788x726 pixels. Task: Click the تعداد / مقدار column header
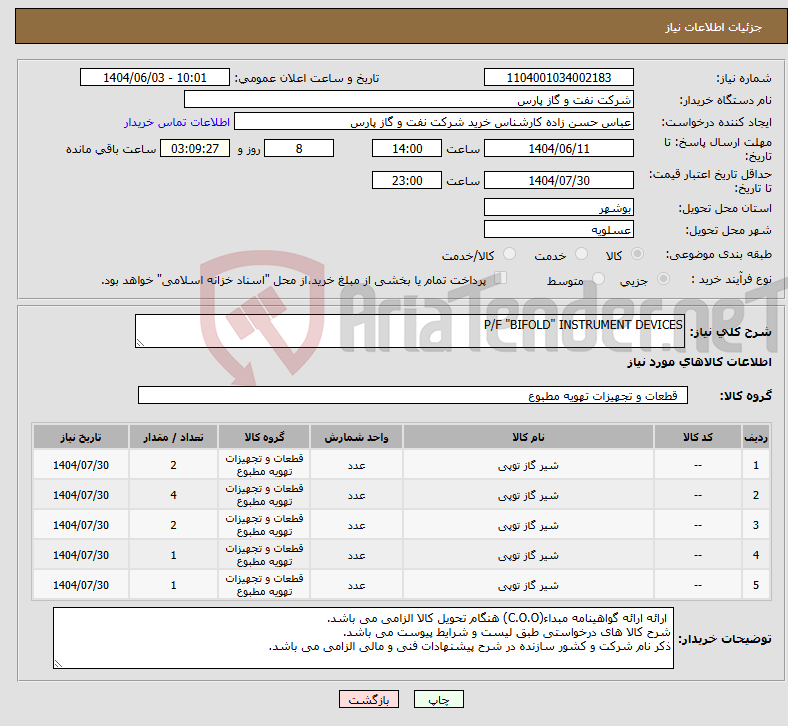[x=173, y=437]
